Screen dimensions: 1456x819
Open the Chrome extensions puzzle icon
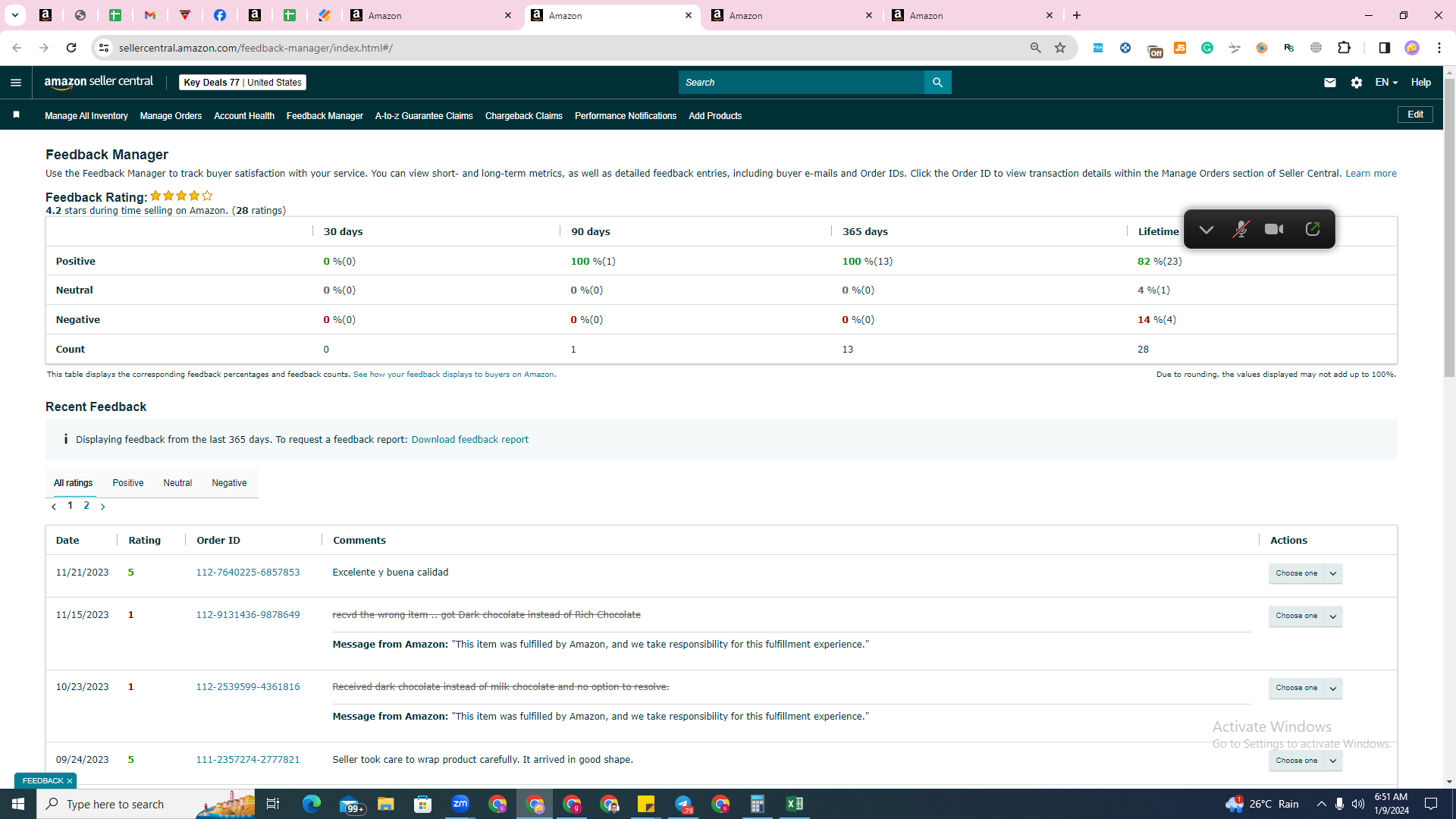pos(1344,48)
